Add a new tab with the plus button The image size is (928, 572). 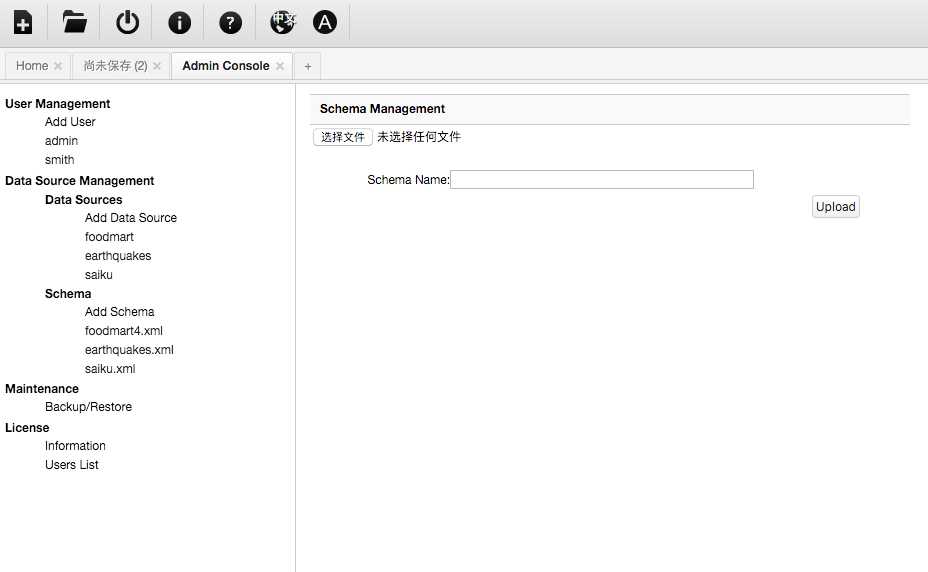tap(308, 66)
